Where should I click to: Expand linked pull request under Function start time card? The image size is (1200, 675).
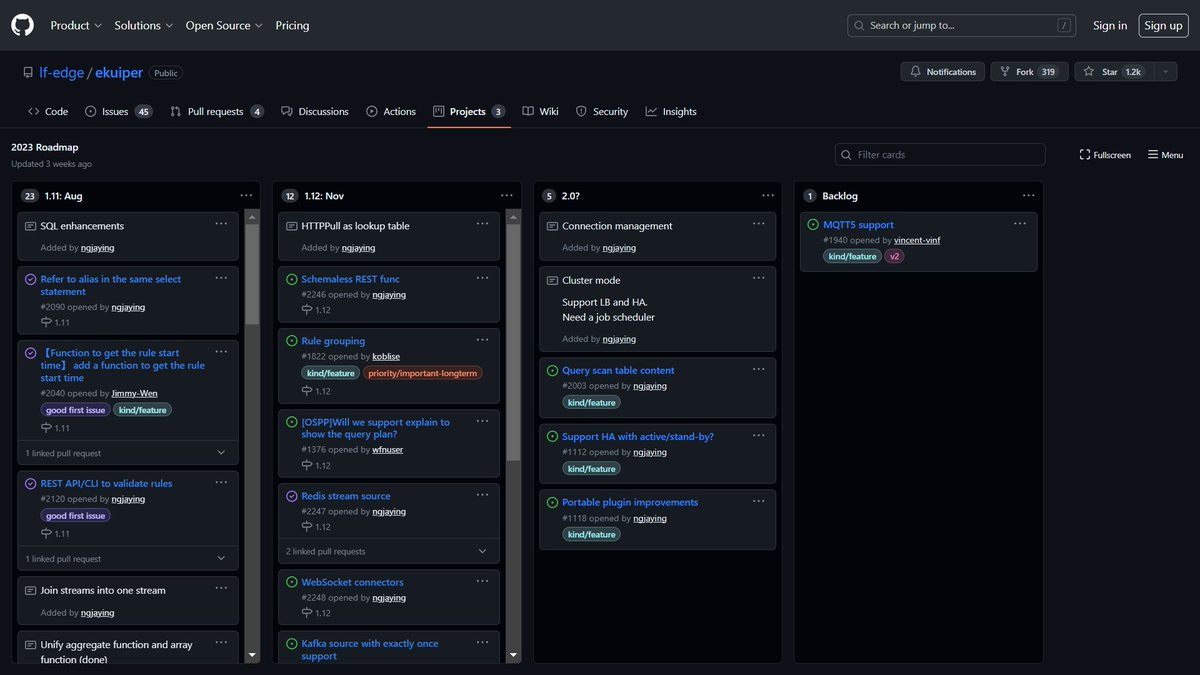(x=128, y=453)
